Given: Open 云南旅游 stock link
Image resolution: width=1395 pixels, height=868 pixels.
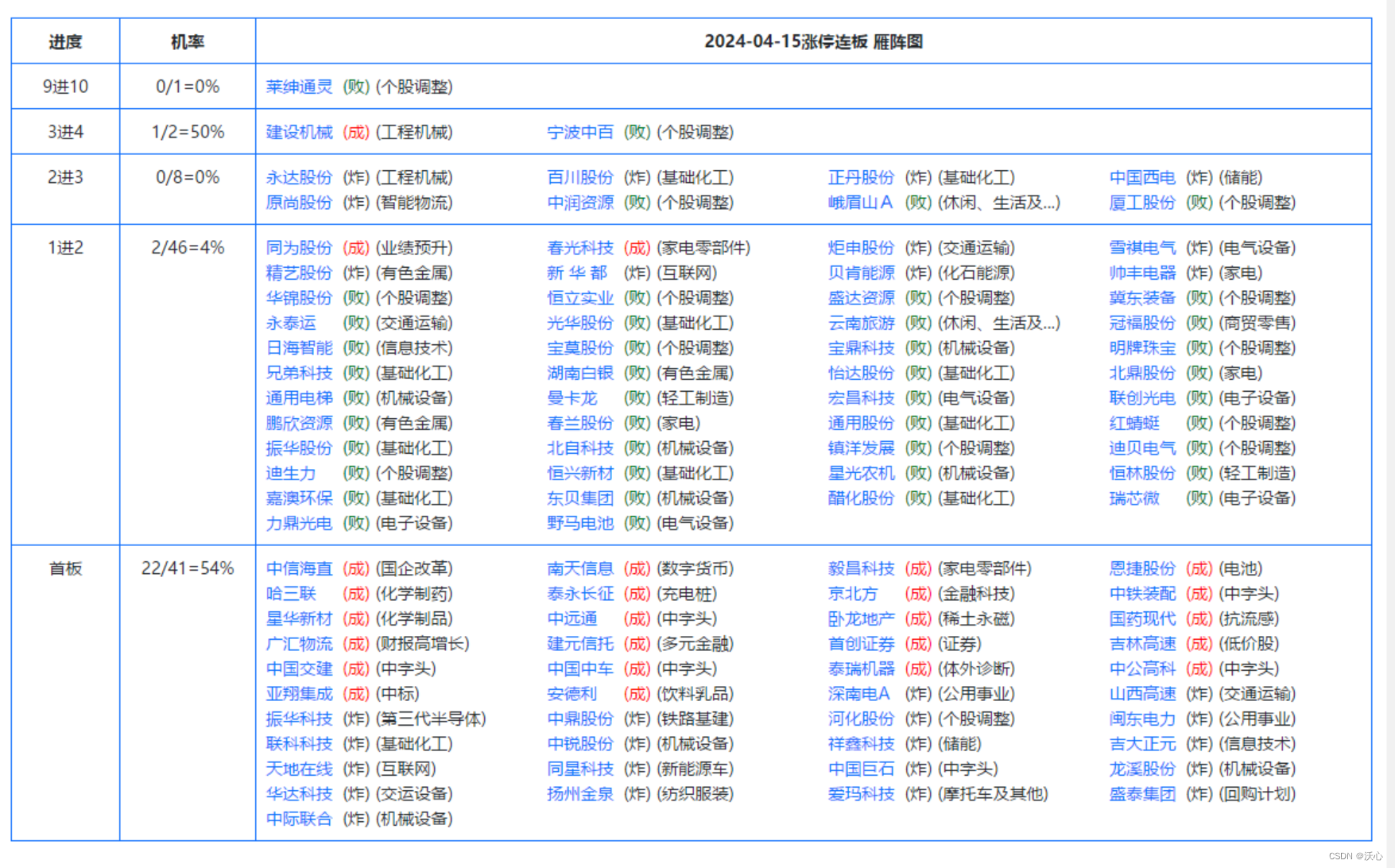Looking at the screenshot, I should pos(861,323).
